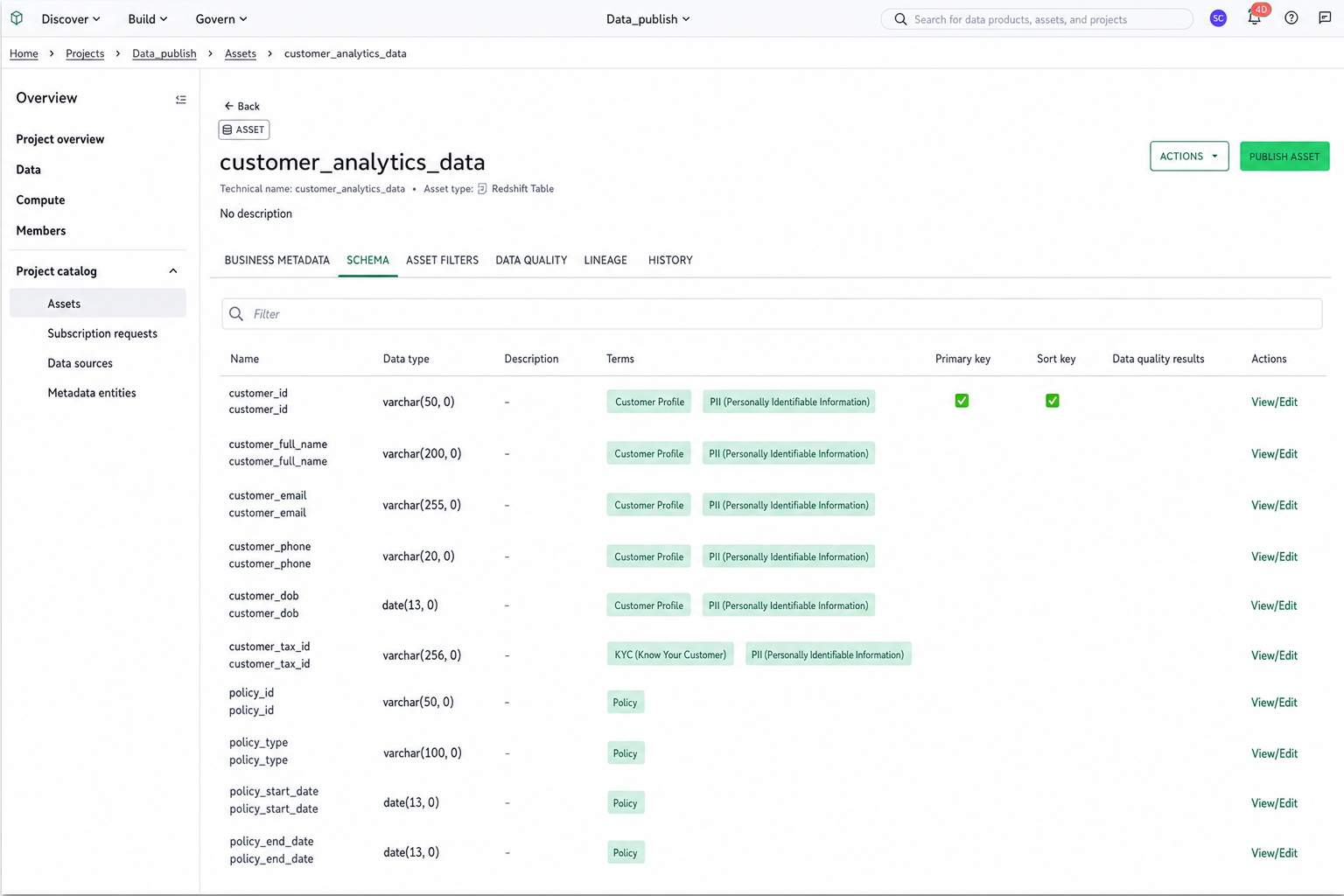Click the DataZone logo icon
Screen dimensions: 1344x896
tap(17, 18)
